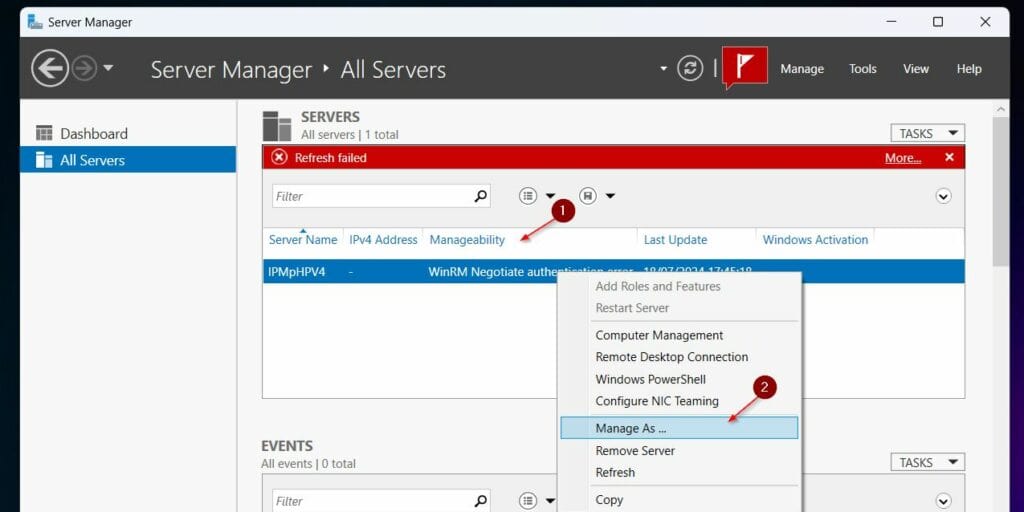Select All Servers in the sidebar
Image resolution: width=1024 pixels, height=512 pixels.
pos(128,160)
